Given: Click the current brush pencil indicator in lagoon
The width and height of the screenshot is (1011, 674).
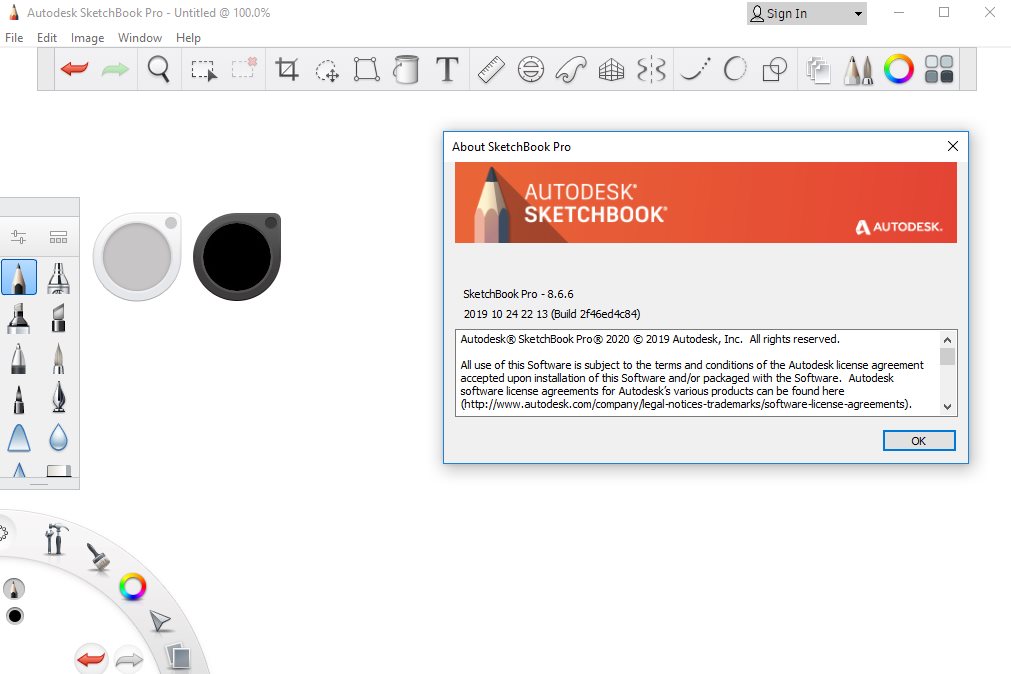Looking at the screenshot, I should (14, 588).
